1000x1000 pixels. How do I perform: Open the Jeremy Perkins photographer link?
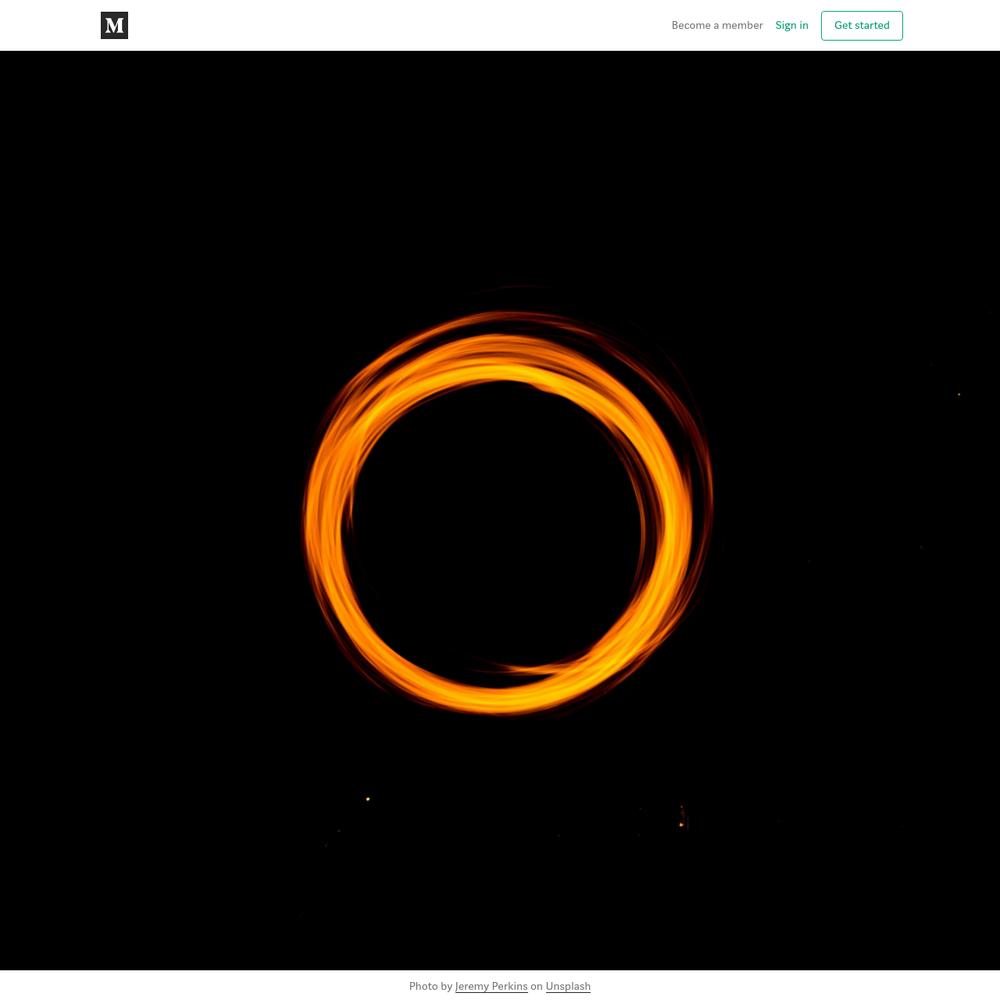pos(491,986)
